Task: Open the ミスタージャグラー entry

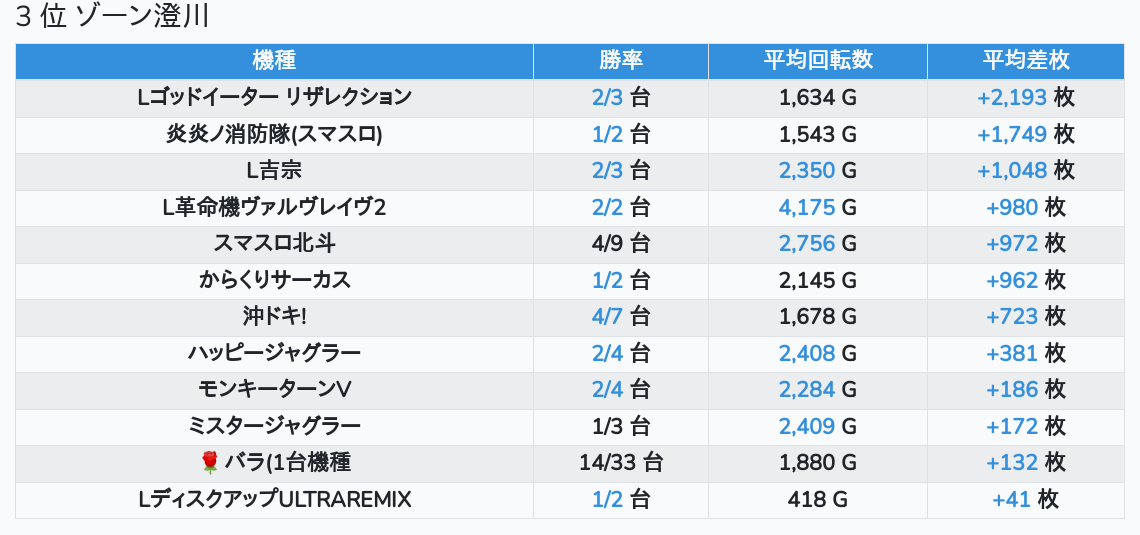Action: [274, 426]
